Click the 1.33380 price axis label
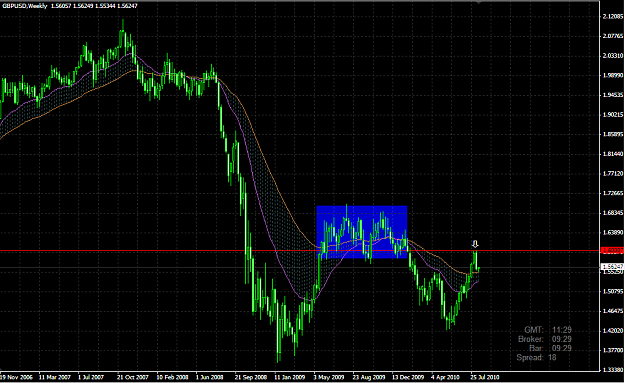625x383 pixels. 613,369
